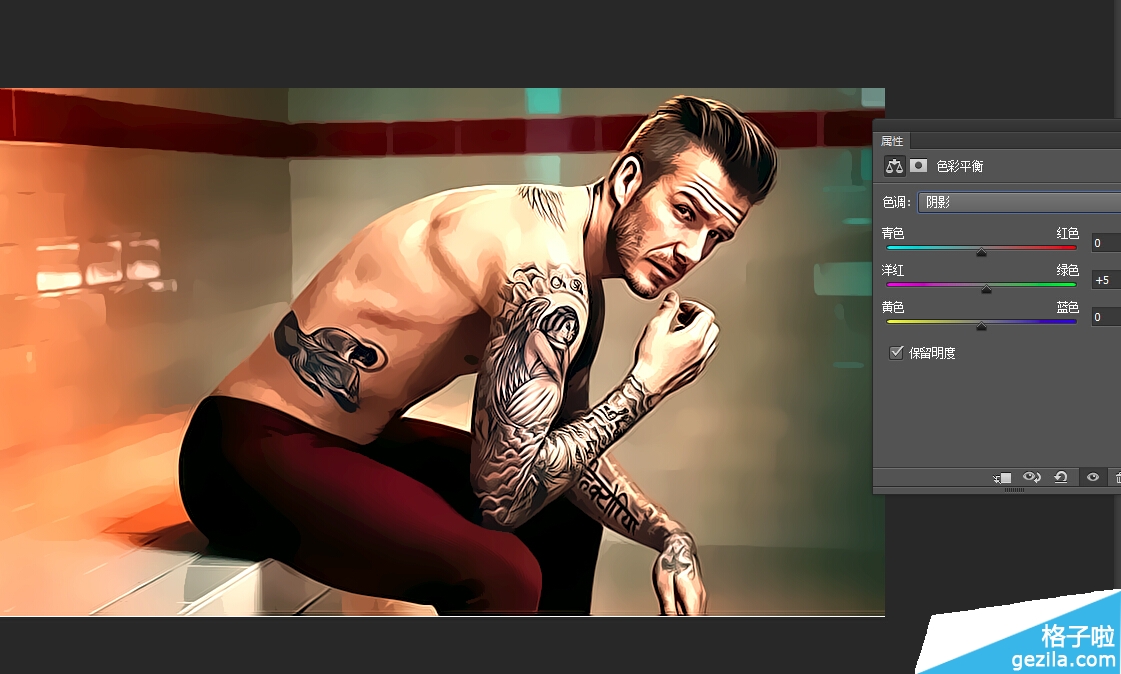Click the magenta-green value field showing +5
This screenshot has height=674, width=1121.
point(1105,280)
